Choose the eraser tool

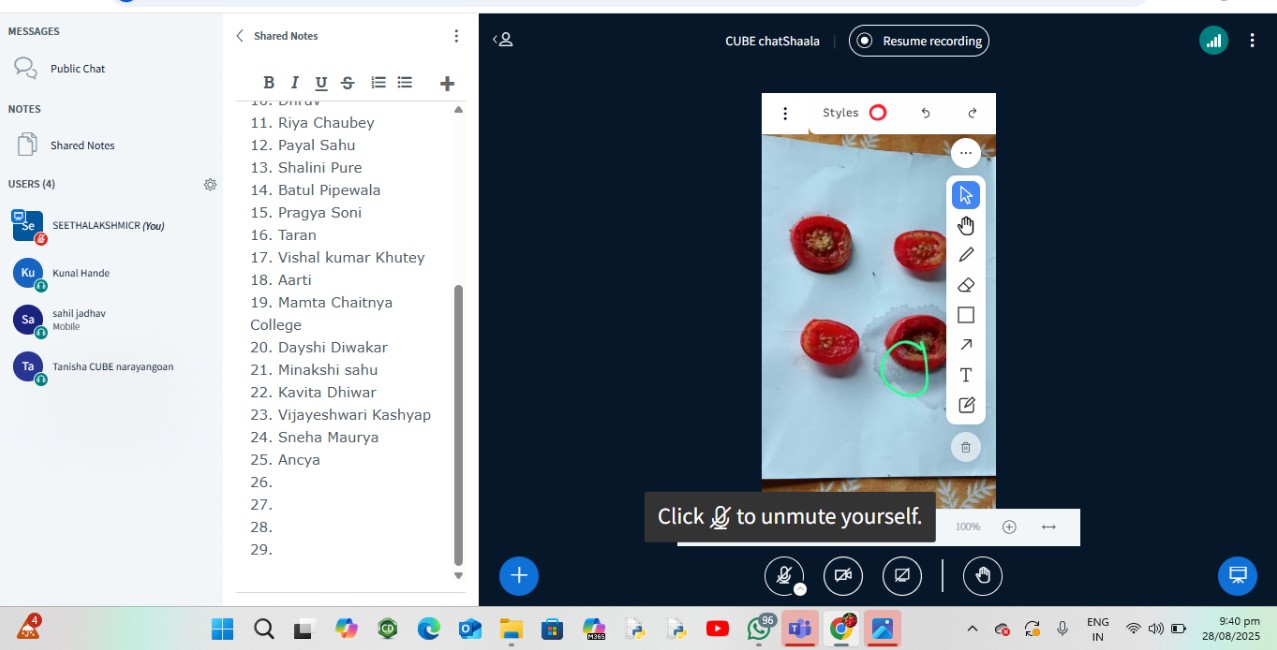coord(965,285)
